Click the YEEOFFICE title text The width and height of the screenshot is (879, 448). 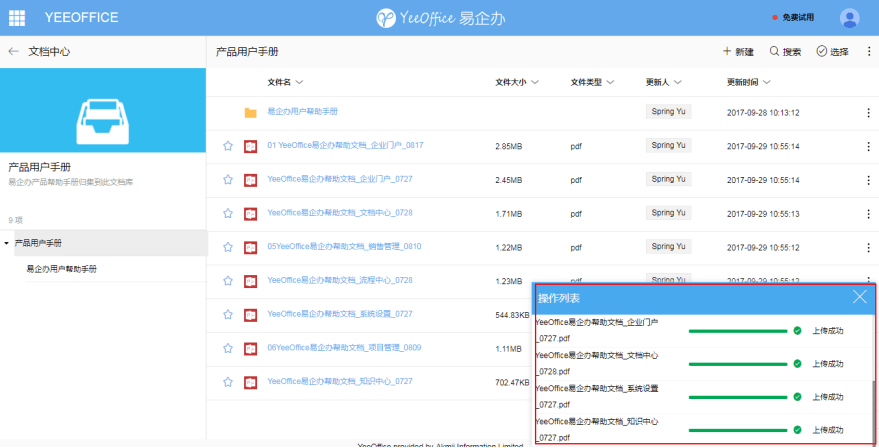(x=81, y=17)
